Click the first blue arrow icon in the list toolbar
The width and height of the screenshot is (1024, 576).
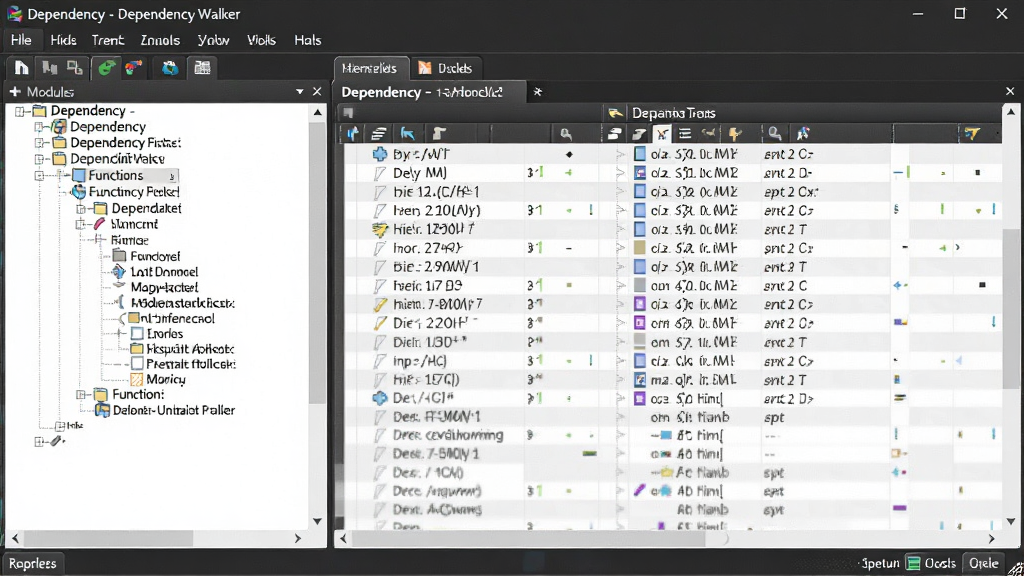353,134
